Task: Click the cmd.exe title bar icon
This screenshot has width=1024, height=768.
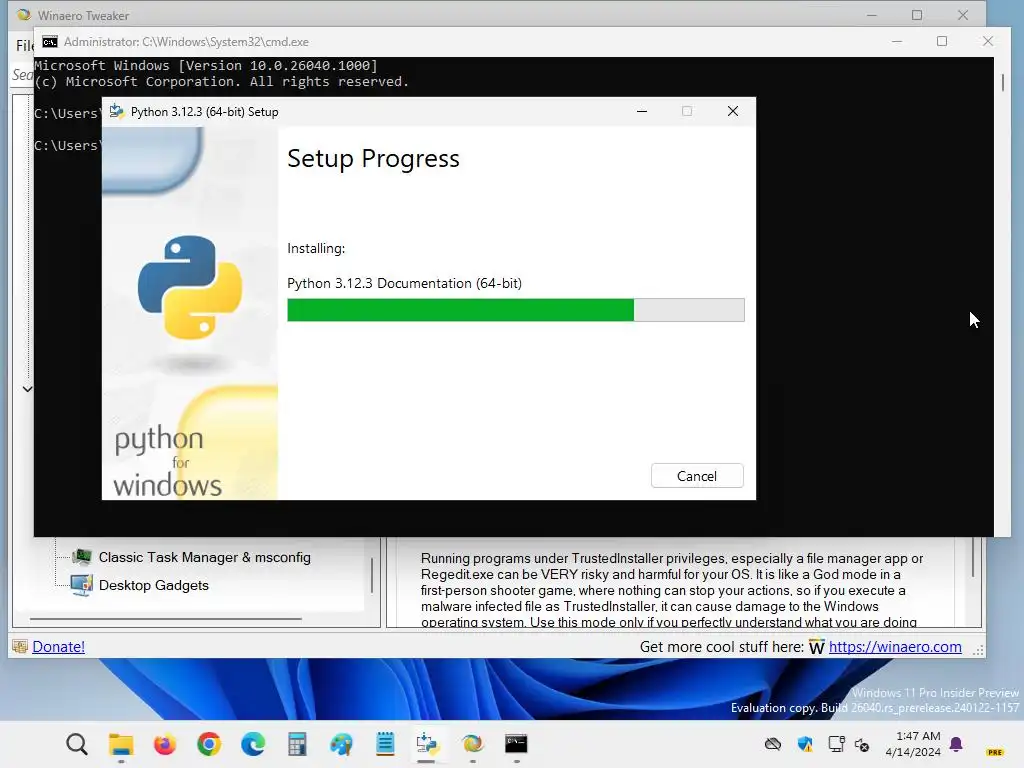Action: coord(50,42)
